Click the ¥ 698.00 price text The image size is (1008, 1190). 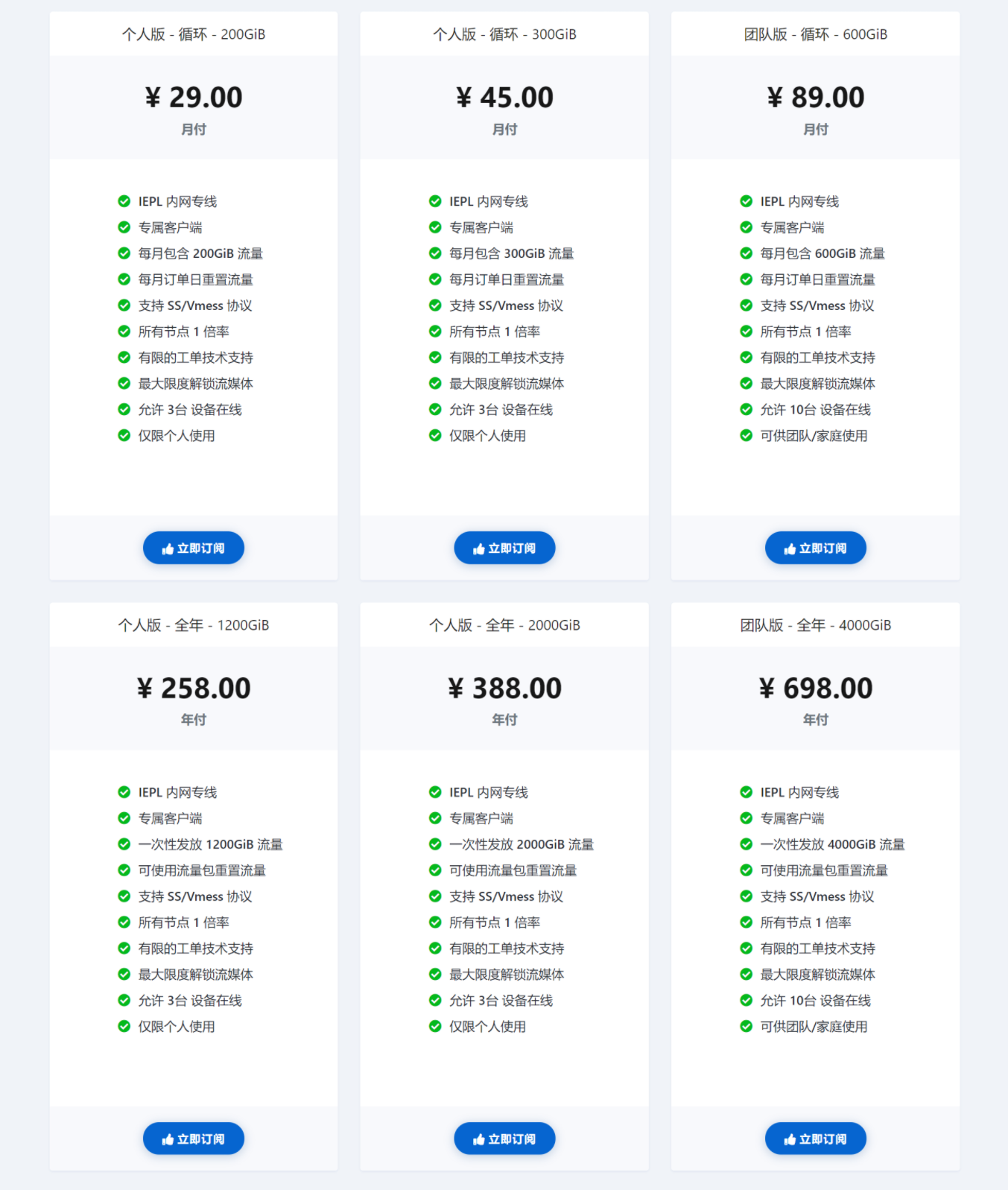click(815, 689)
